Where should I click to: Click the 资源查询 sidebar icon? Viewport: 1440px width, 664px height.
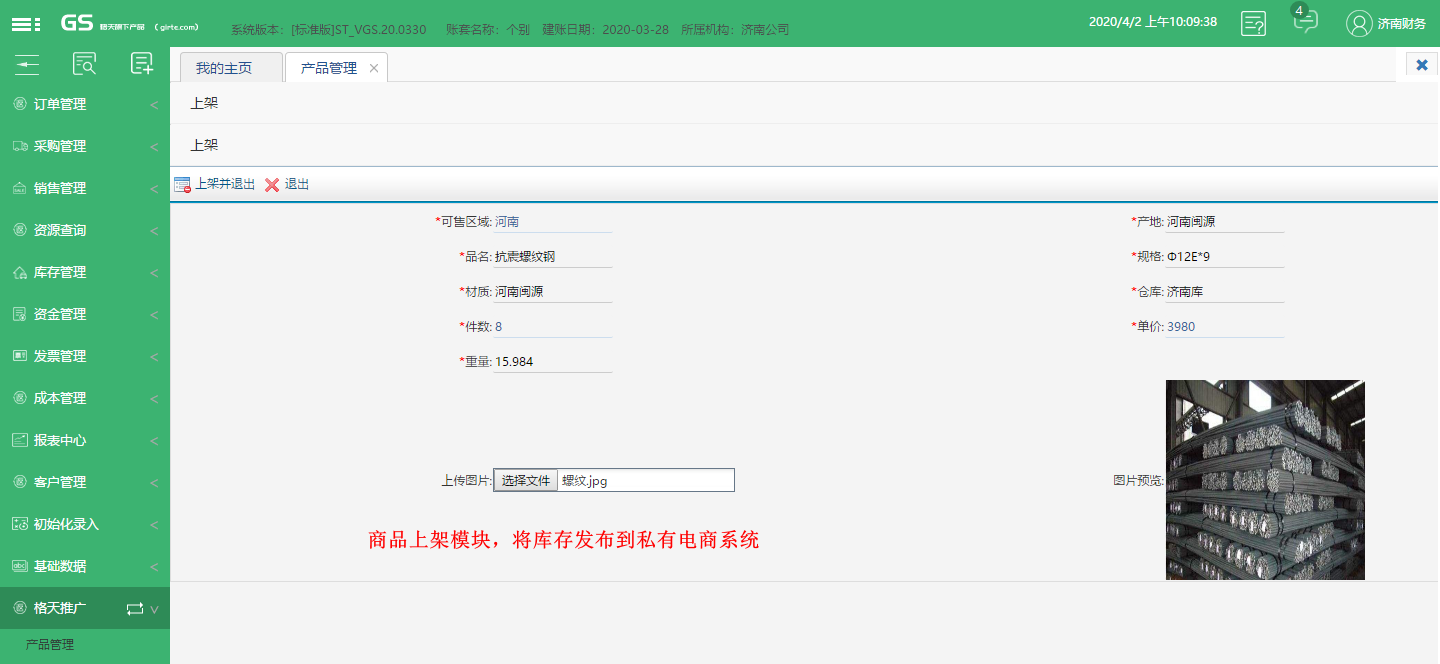click(x=20, y=230)
